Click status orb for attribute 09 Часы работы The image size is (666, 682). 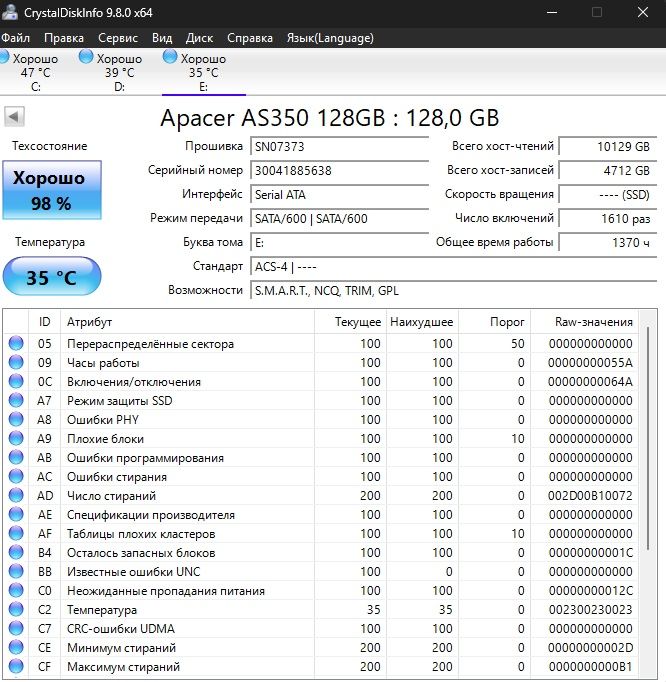(x=16, y=362)
